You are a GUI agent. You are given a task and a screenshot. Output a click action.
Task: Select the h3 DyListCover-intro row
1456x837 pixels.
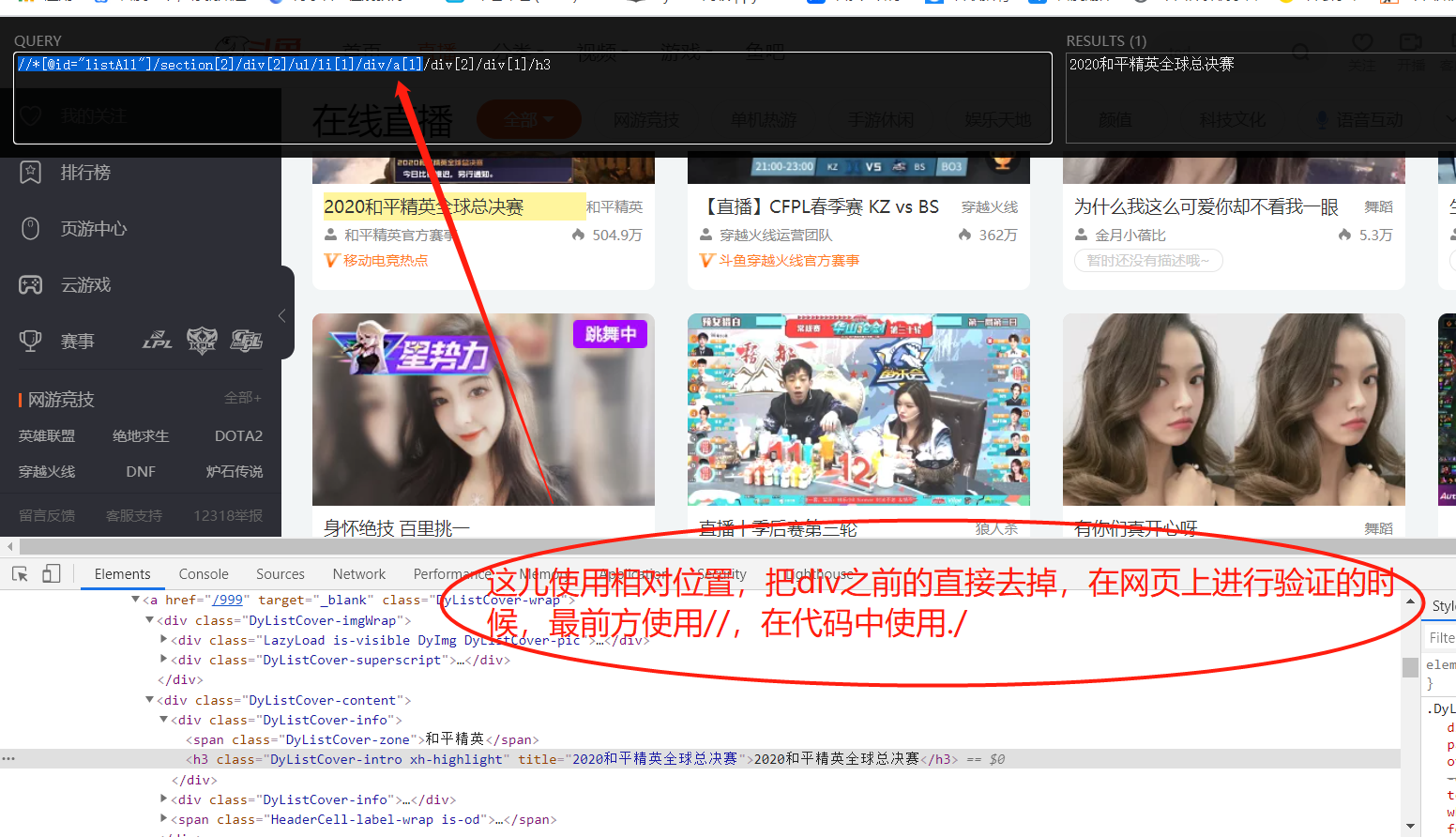(x=700, y=759)
